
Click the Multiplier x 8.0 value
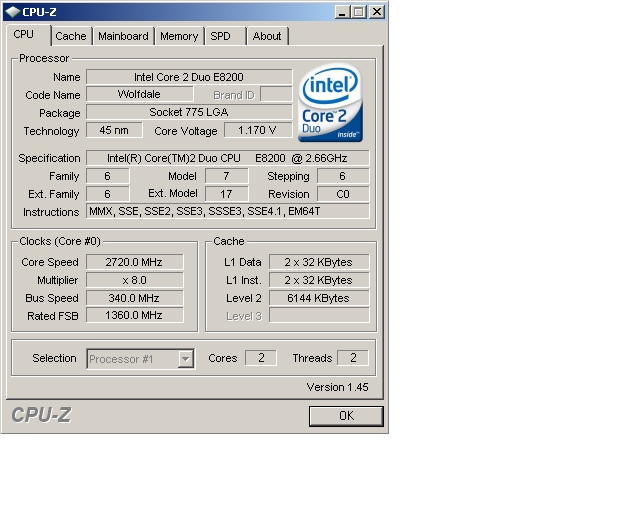[135, 280]
